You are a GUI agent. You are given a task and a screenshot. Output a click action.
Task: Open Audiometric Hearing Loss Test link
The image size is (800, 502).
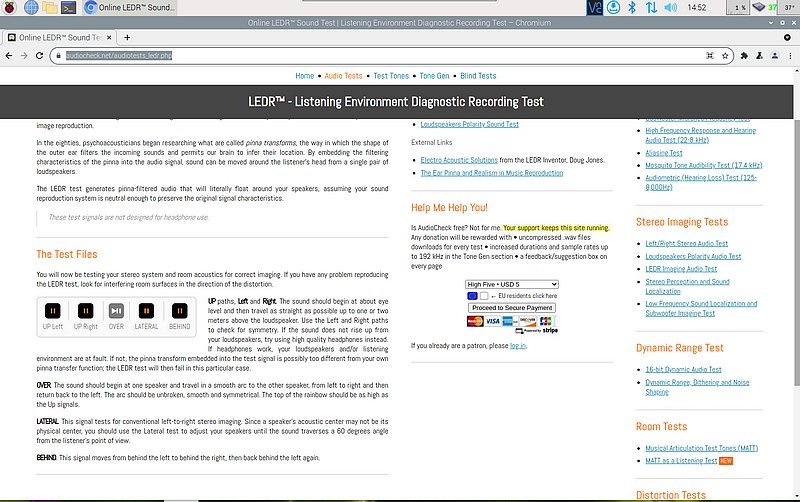point(701,182)
